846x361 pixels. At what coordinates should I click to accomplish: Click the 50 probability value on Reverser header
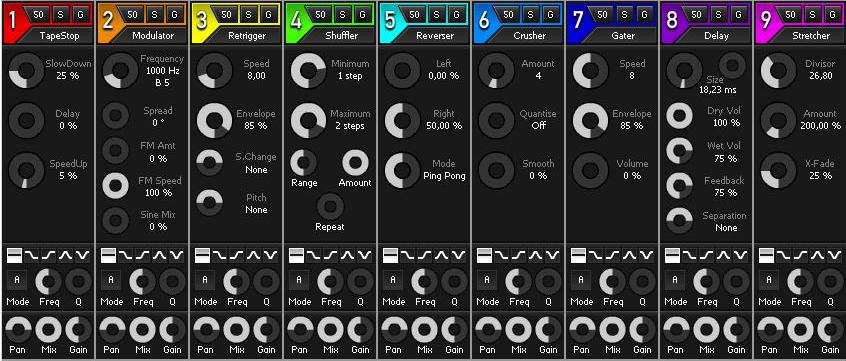point(414,15)
